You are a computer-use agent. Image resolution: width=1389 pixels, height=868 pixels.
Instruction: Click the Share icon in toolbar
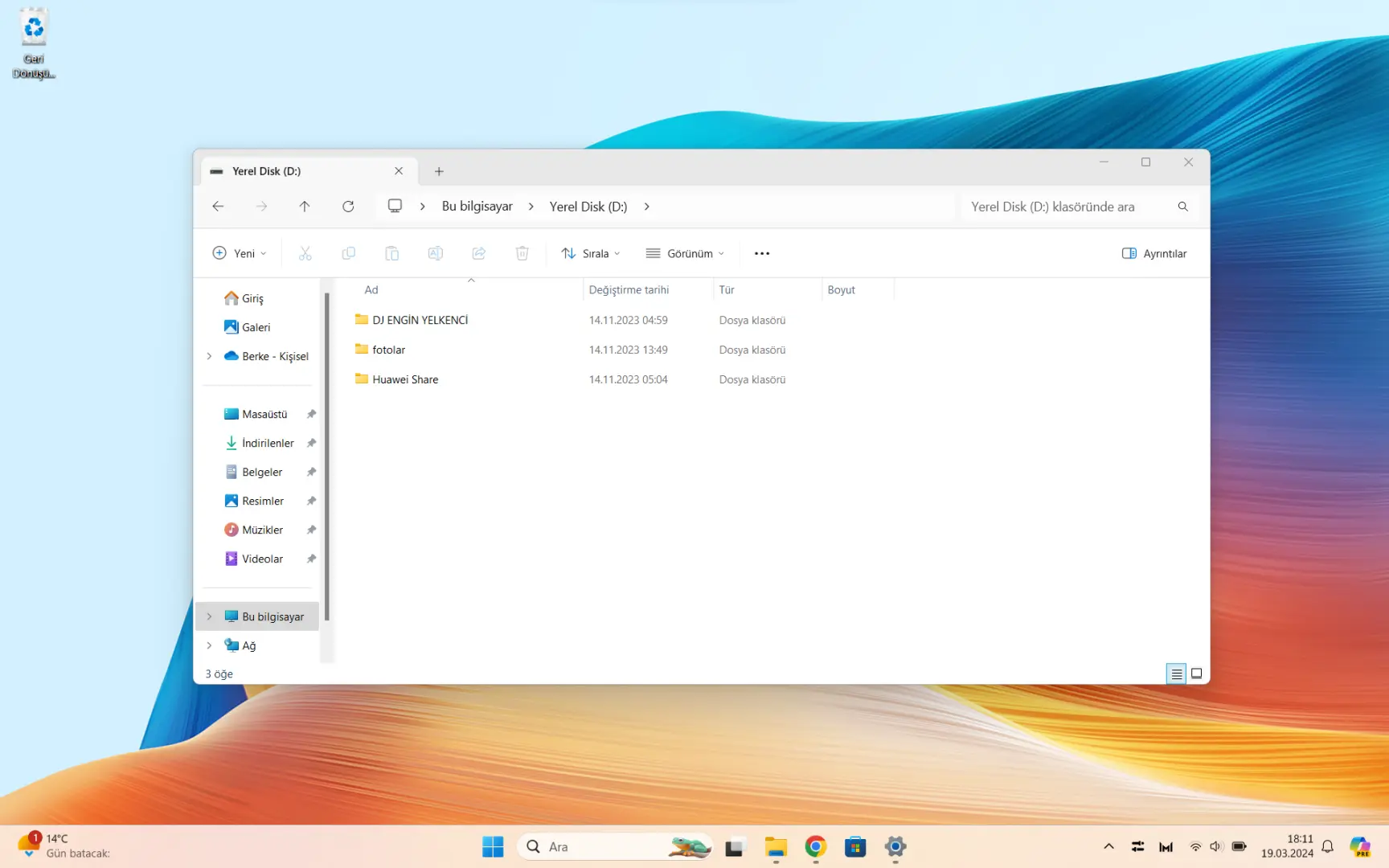click(x=479, y=253)
